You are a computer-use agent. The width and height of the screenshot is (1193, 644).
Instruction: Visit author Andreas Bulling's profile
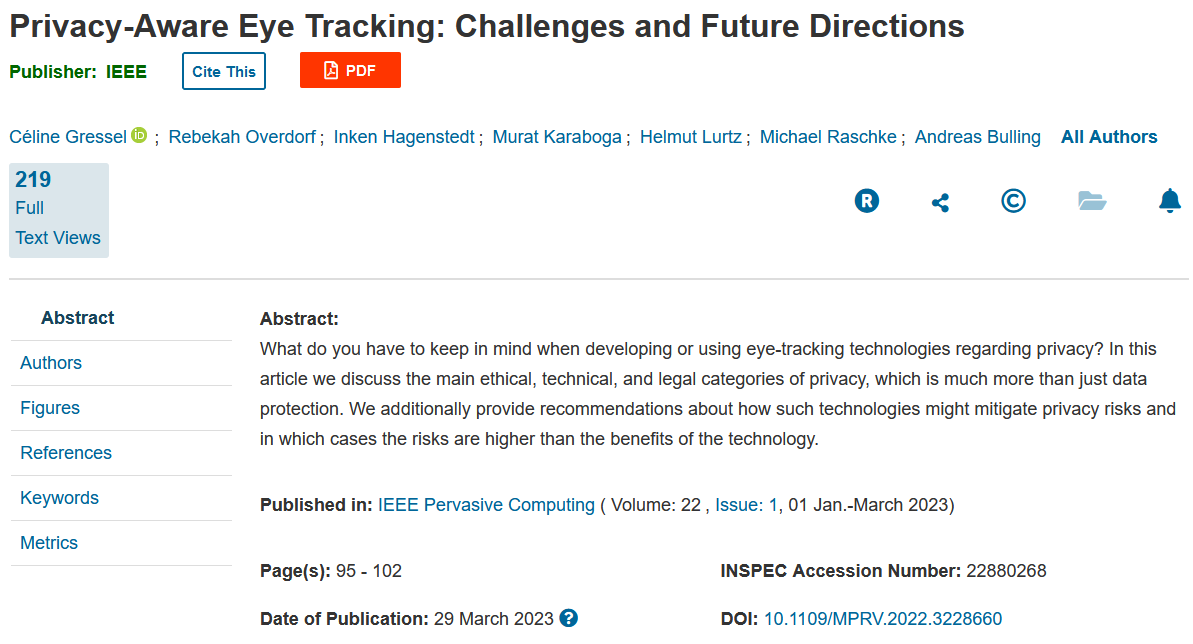tap(977, 137)
